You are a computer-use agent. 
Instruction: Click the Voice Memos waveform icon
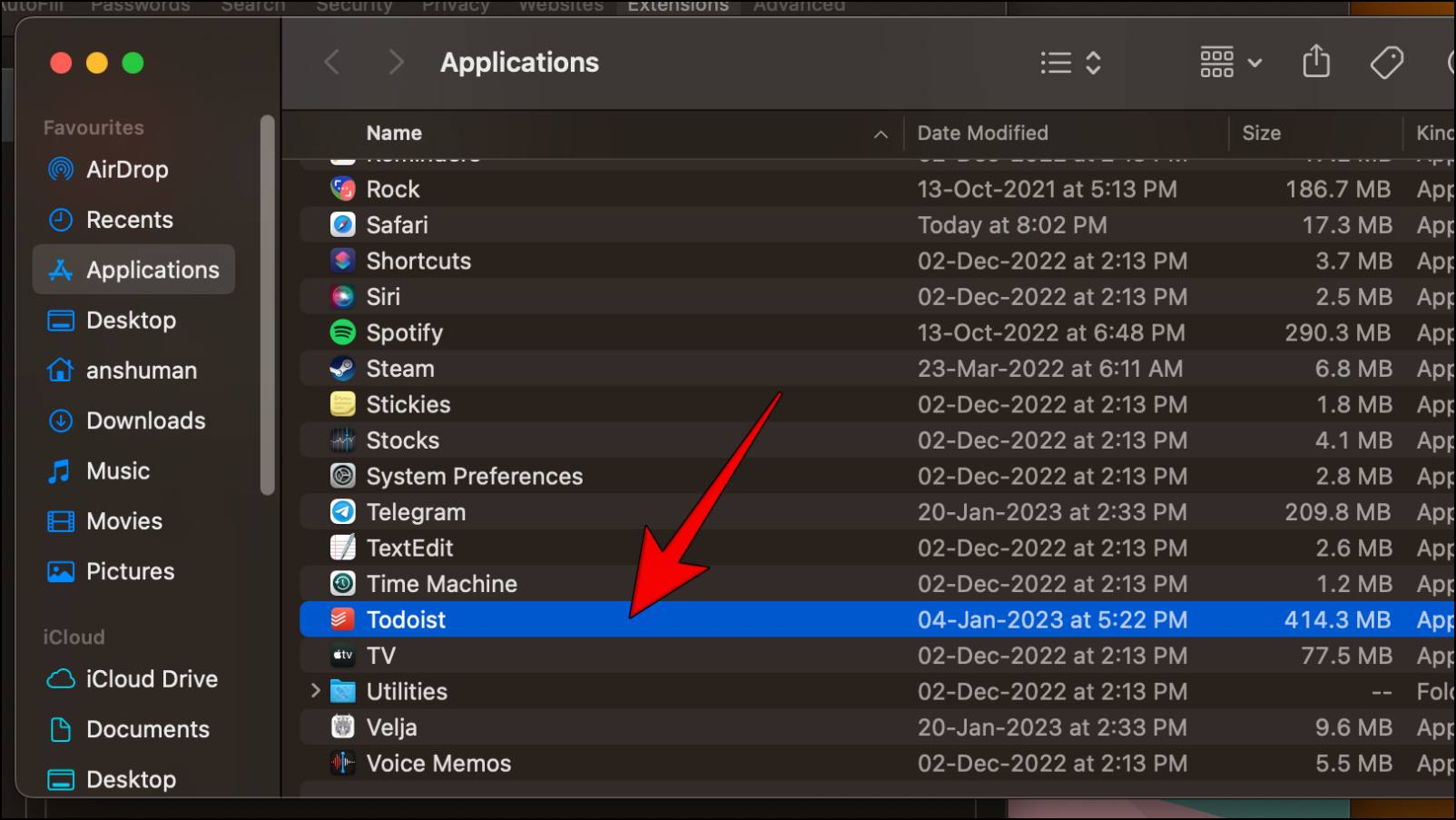coord(342,764)
